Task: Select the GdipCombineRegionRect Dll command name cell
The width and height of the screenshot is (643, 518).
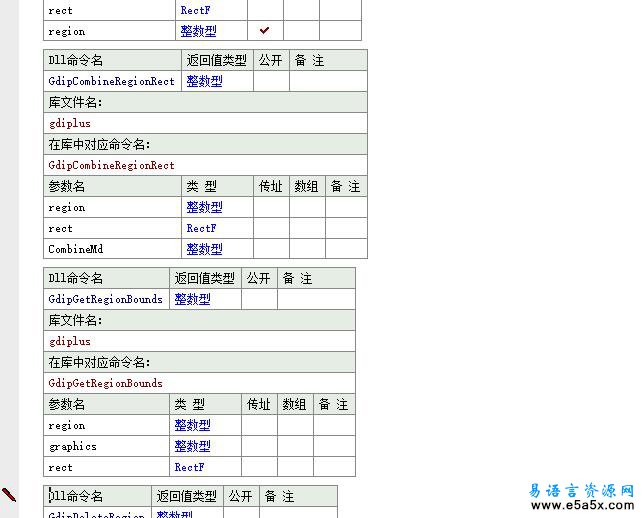Action: pyautogui.click(x=112, y=81)
